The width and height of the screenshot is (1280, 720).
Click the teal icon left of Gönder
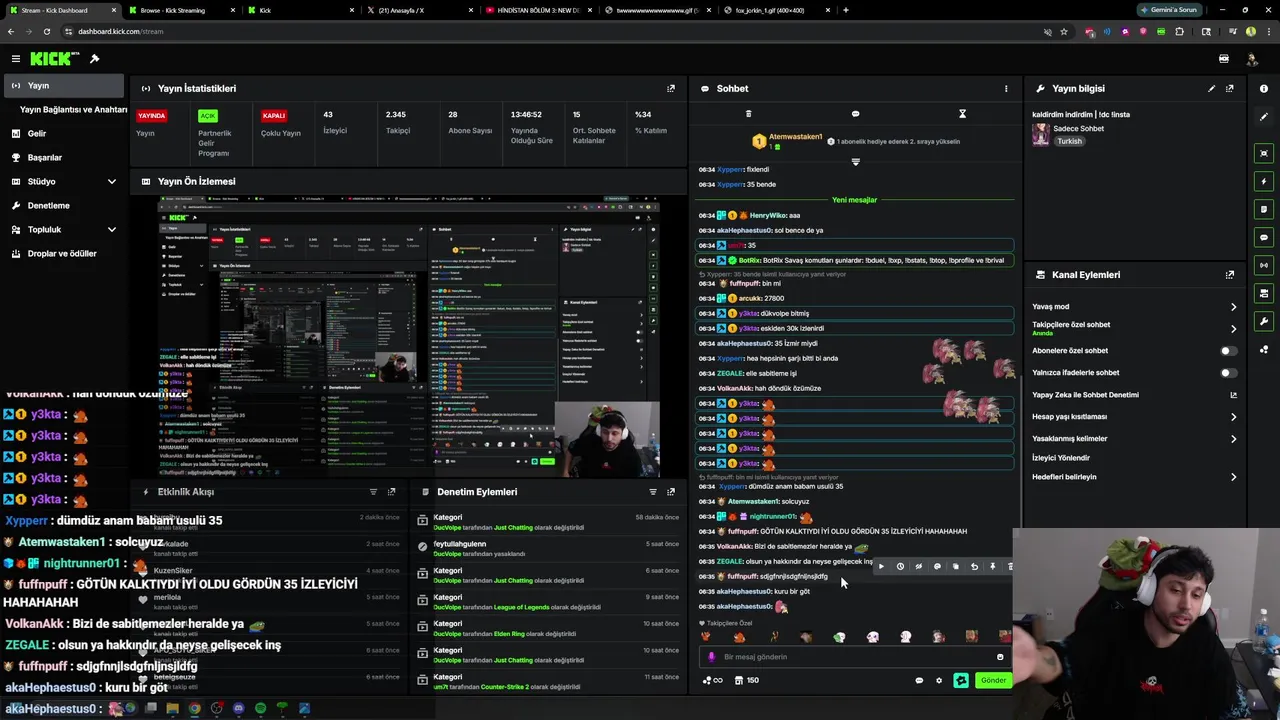(x=961, y=680)
